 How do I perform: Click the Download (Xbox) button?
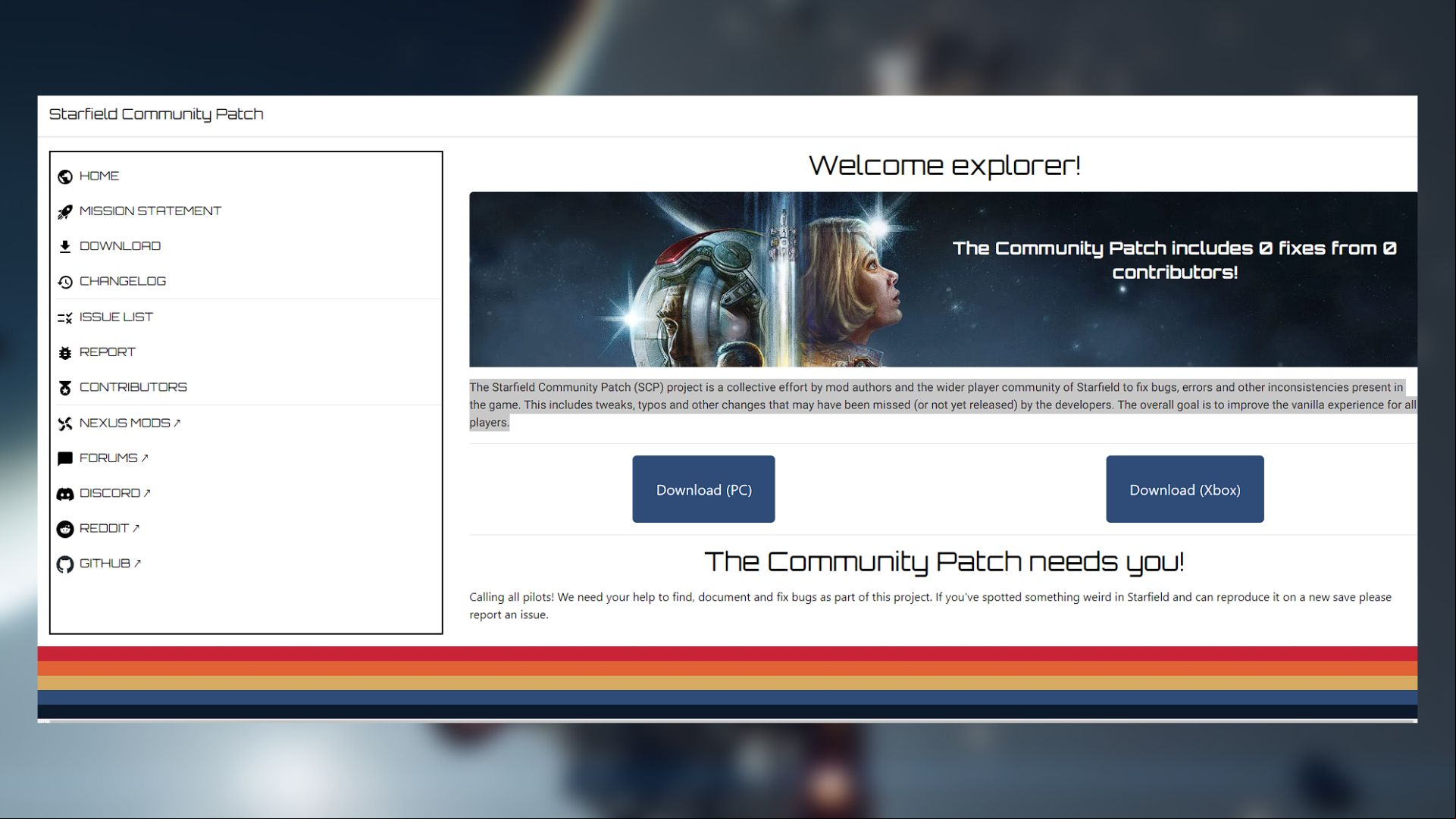pyautogui.click(x=1185, y=489)
